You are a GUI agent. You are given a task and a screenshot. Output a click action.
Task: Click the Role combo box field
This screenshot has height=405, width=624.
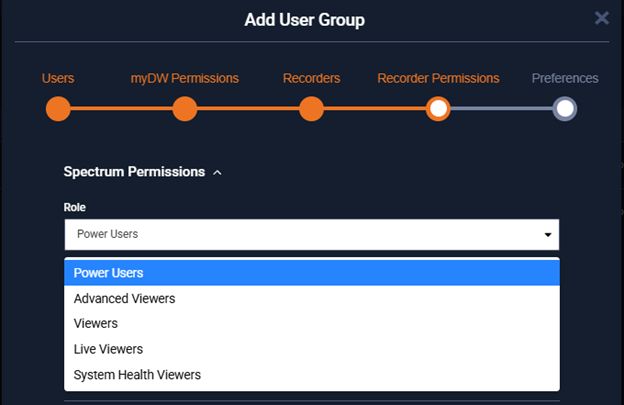click(x=300, y=234)
